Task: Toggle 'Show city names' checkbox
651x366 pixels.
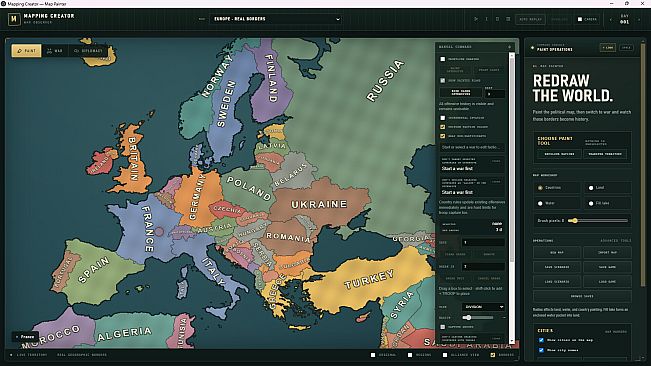Action: [541, 350]
